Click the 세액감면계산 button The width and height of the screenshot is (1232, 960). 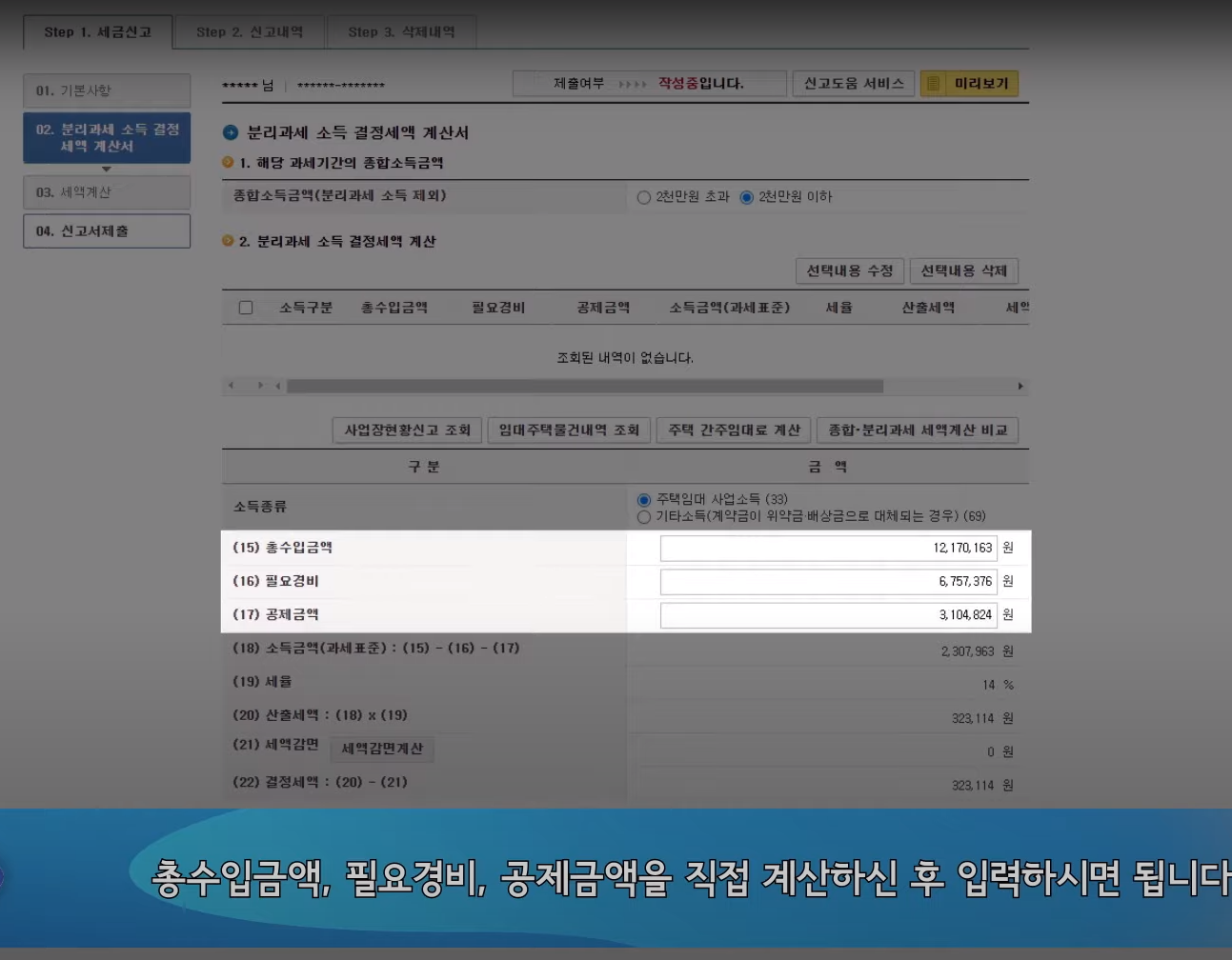pos(382,750)
